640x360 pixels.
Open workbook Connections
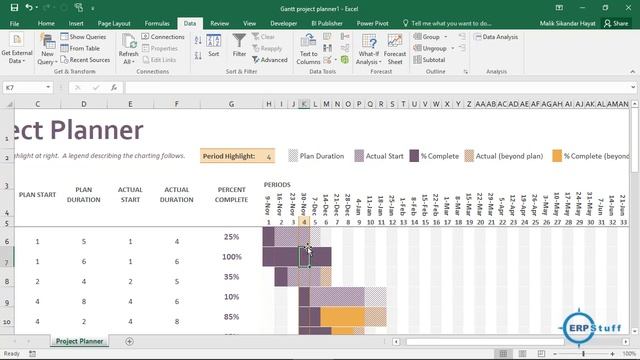click(163, 37)
